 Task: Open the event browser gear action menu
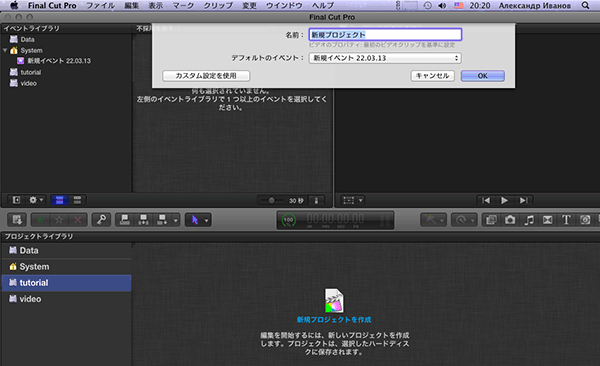point(36,200)
